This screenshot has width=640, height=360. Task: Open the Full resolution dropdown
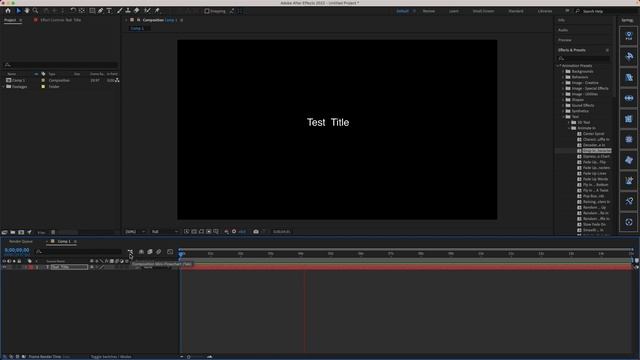[164, 231]
